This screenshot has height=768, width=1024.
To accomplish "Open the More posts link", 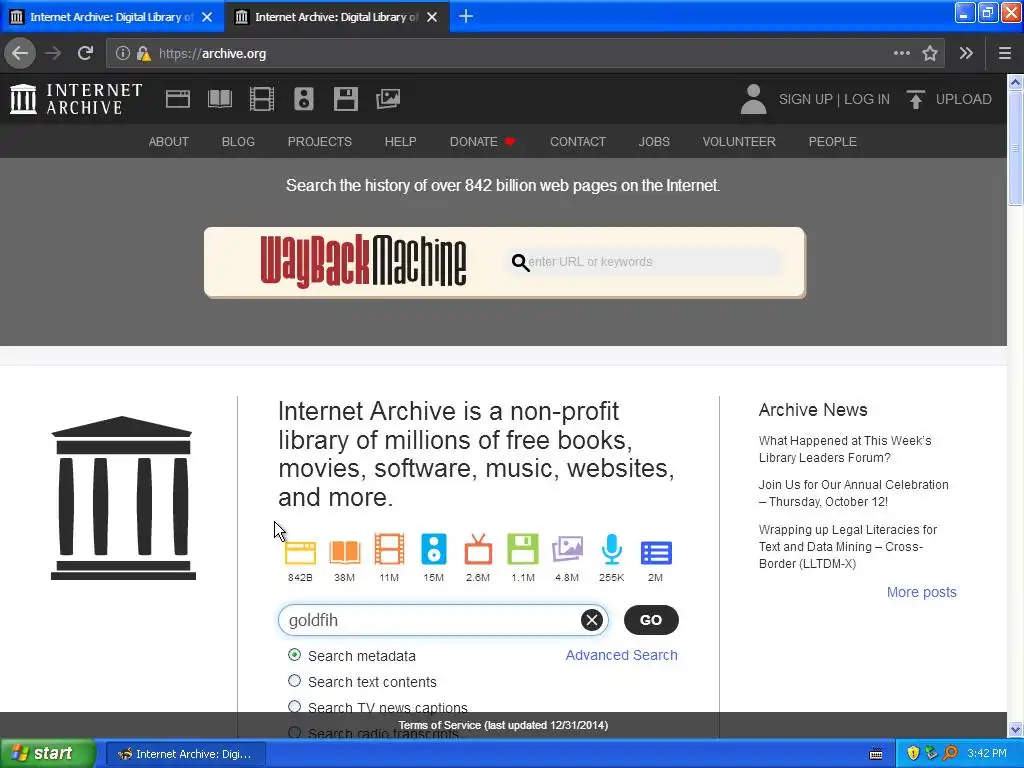I will coord(921,592).
